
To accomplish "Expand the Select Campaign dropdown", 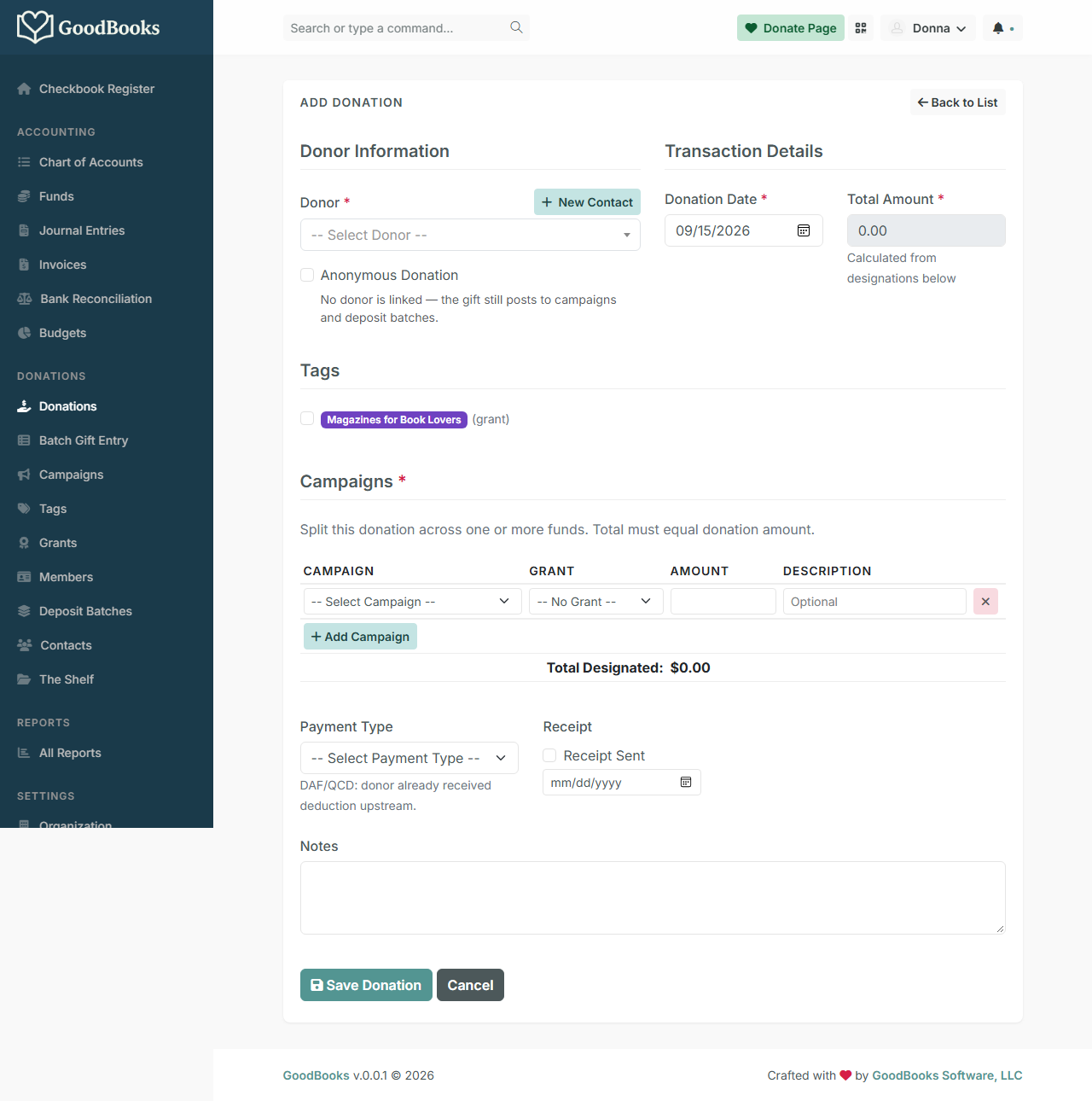I will point(412,602).
